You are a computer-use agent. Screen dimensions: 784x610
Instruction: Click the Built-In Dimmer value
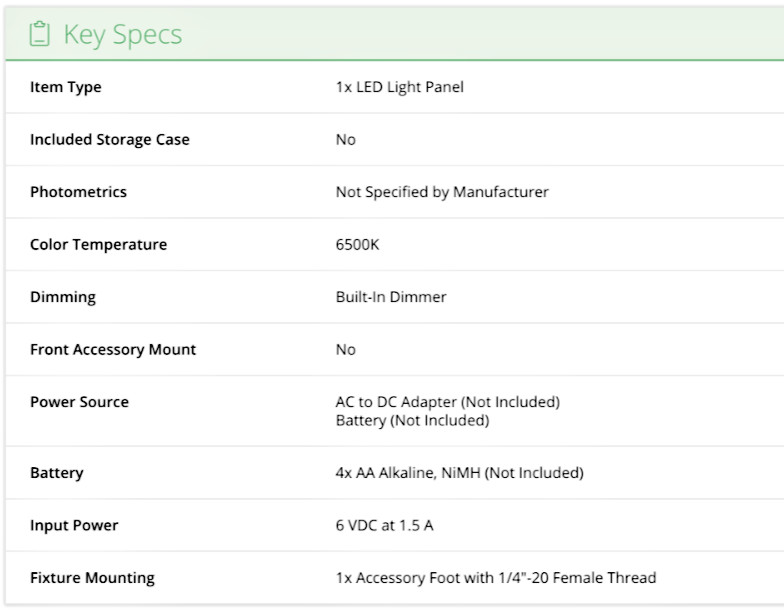pyautogui.click(x=391, y=297)
